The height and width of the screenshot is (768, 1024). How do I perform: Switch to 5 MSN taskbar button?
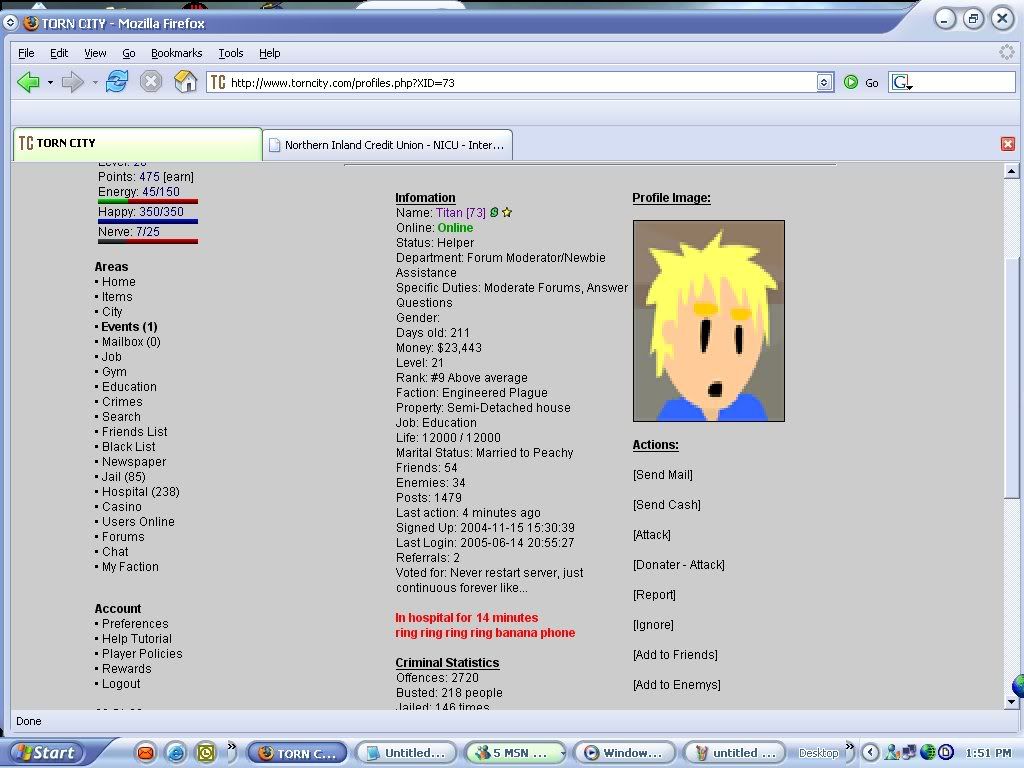click(x=516, y=753)
